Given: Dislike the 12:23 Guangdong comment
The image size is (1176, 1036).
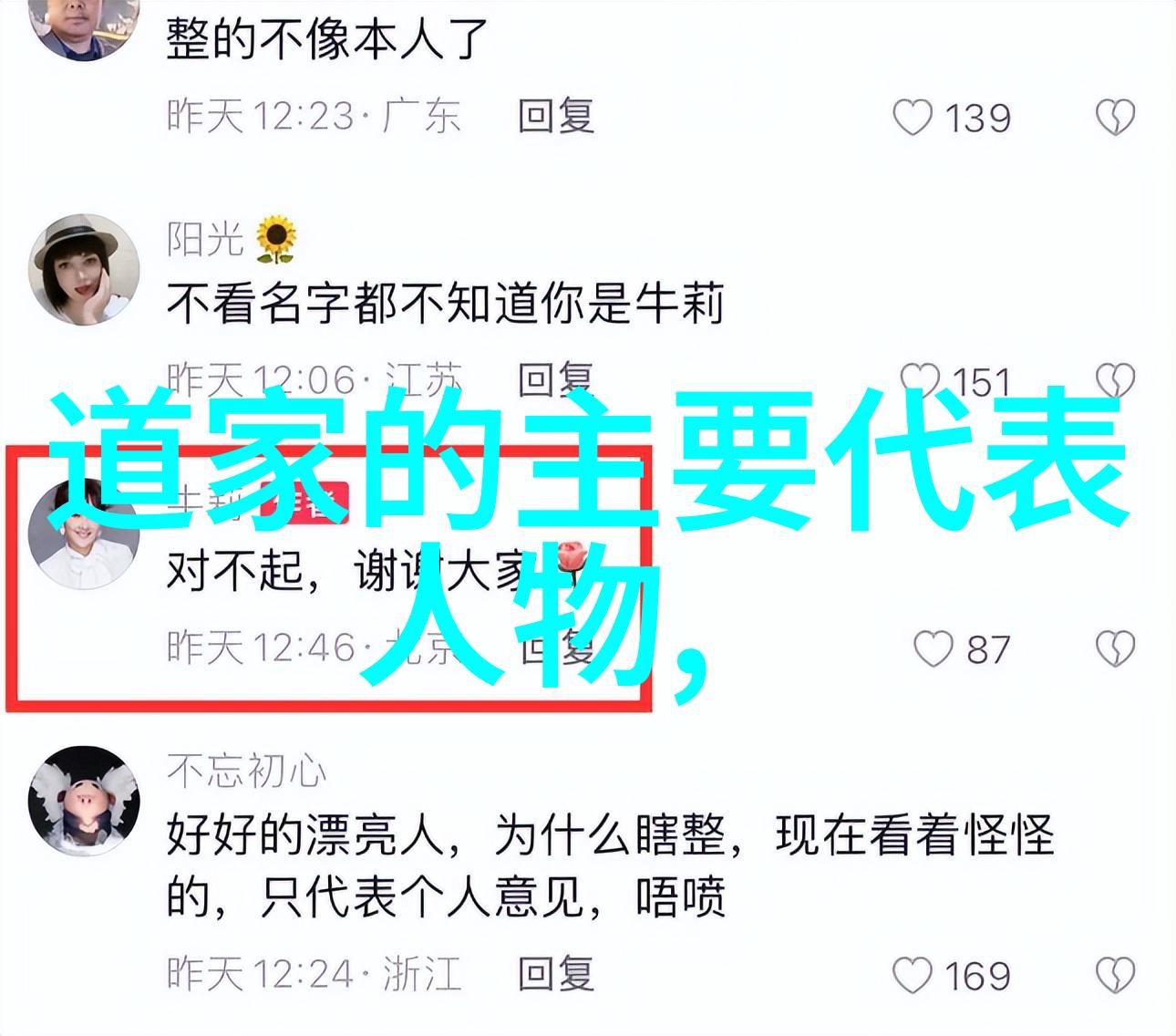Looking at the screenshot, I should (x=1115, y=118).
